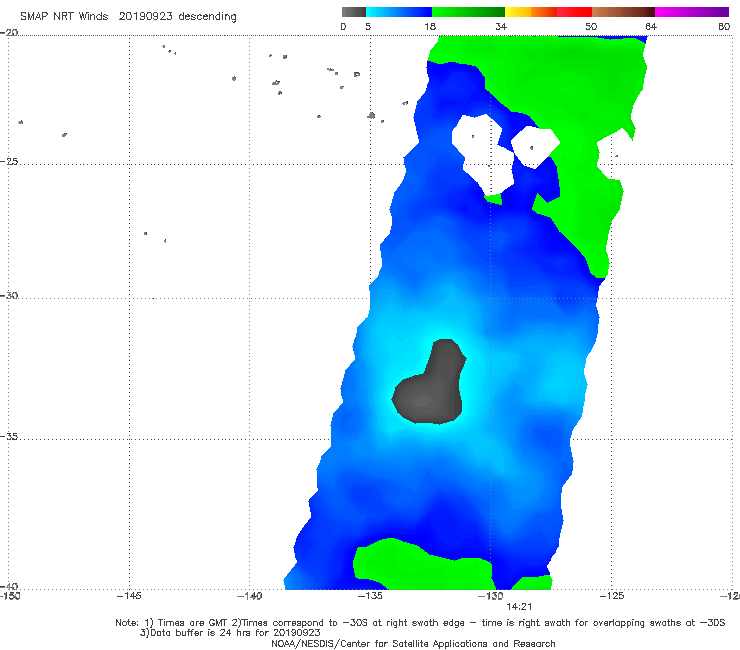Click the longitude label '-145'
Image resolution: width=740 pixels, height=650 pixels.
129,596
